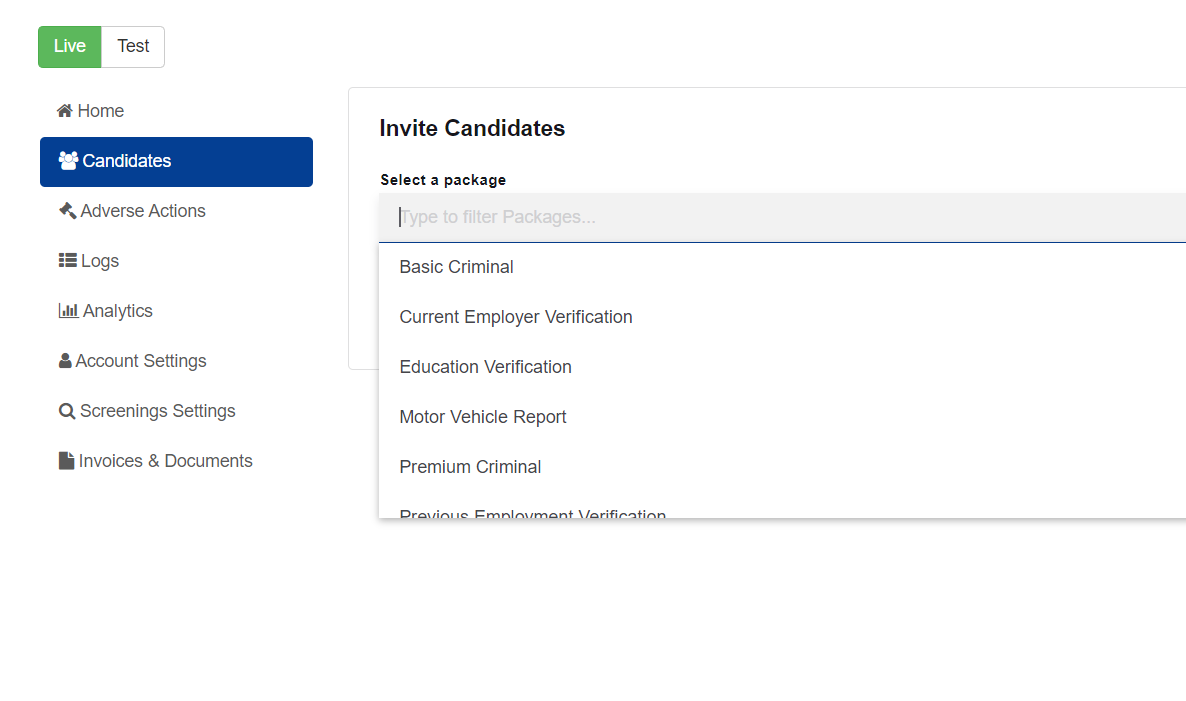Click the document icon beside Invoices & Documents
This screenshot has height=701, width=1186.
click(x=65, y=460)
